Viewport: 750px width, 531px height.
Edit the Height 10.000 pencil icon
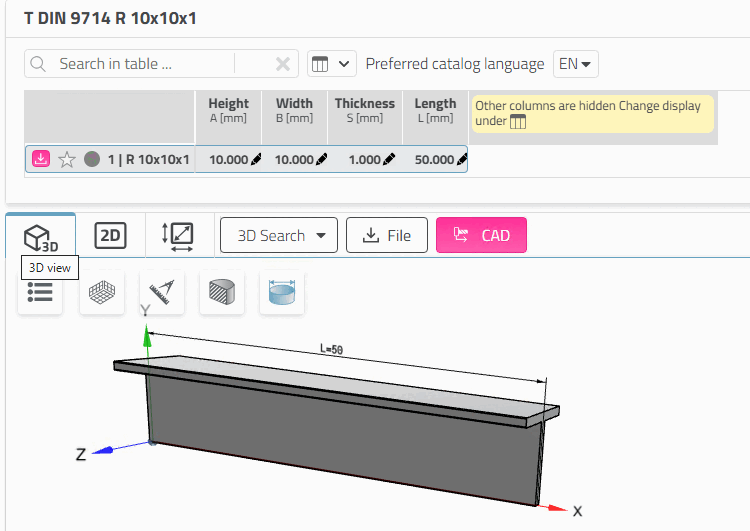click(256, 159)
